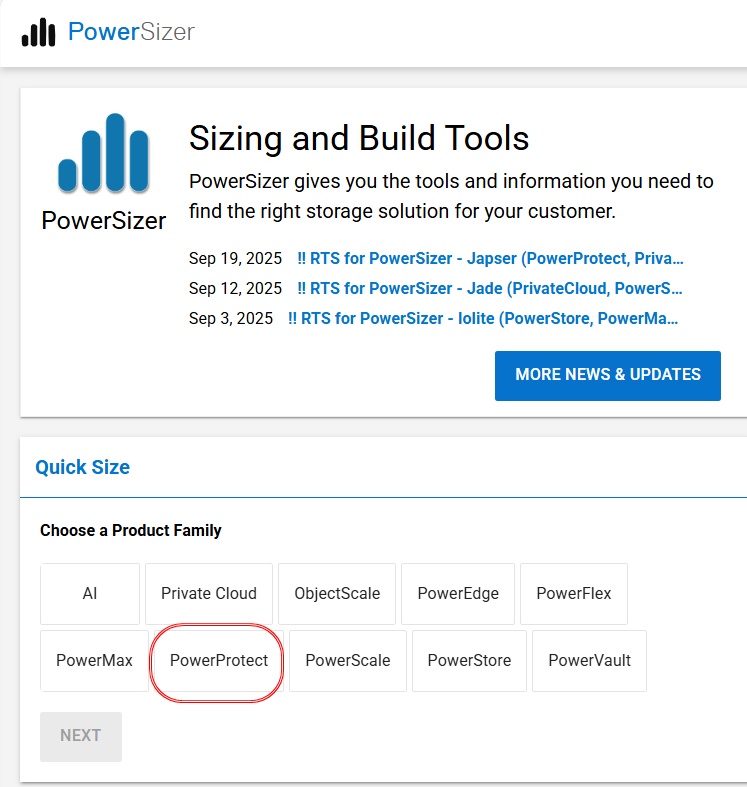This screenshot has width=747, height=787.
Task: Select the Quick Size section heading
Action: coord(82,467)
